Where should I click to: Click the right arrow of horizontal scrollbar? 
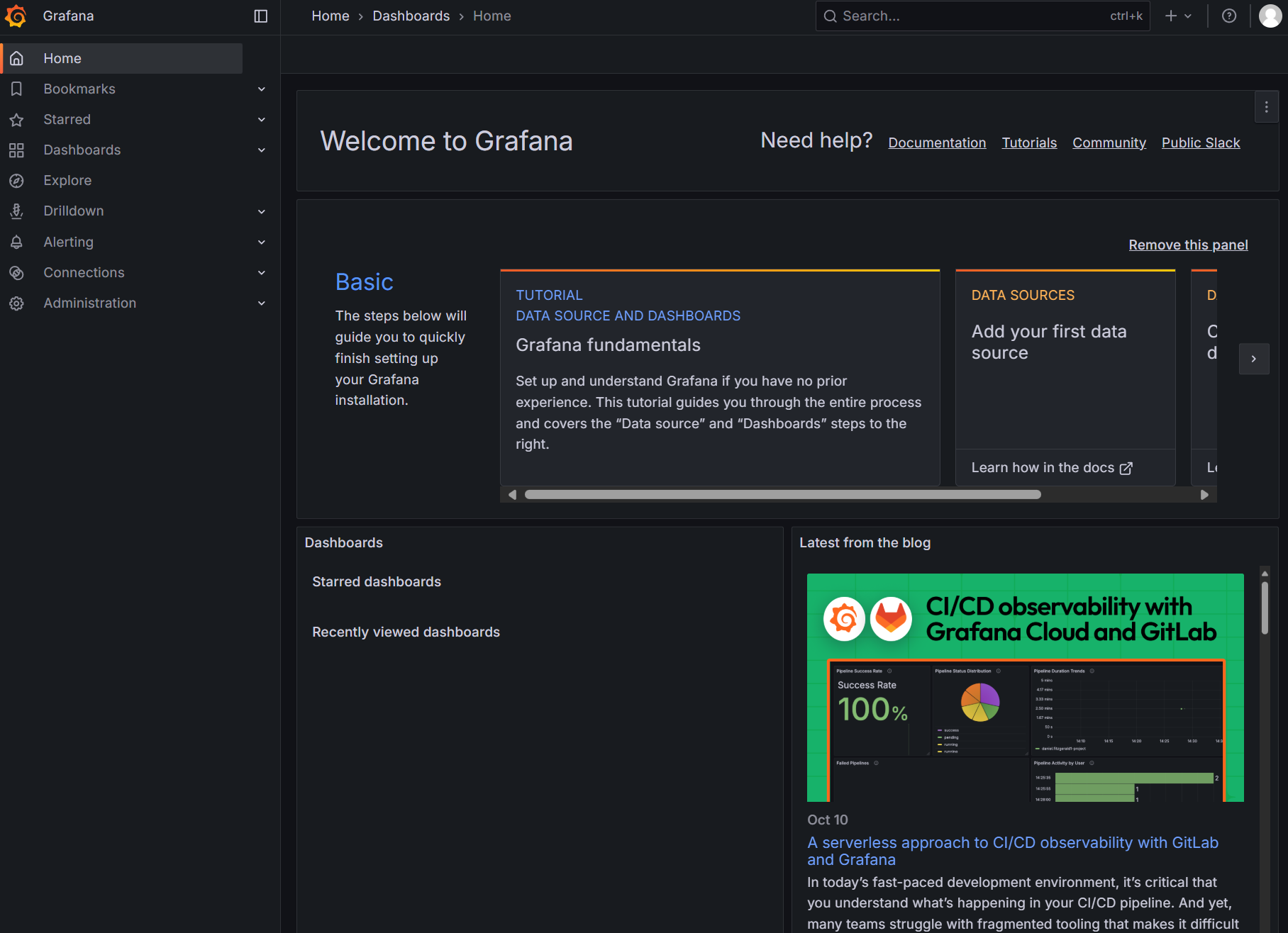(x=1204, y=494)
